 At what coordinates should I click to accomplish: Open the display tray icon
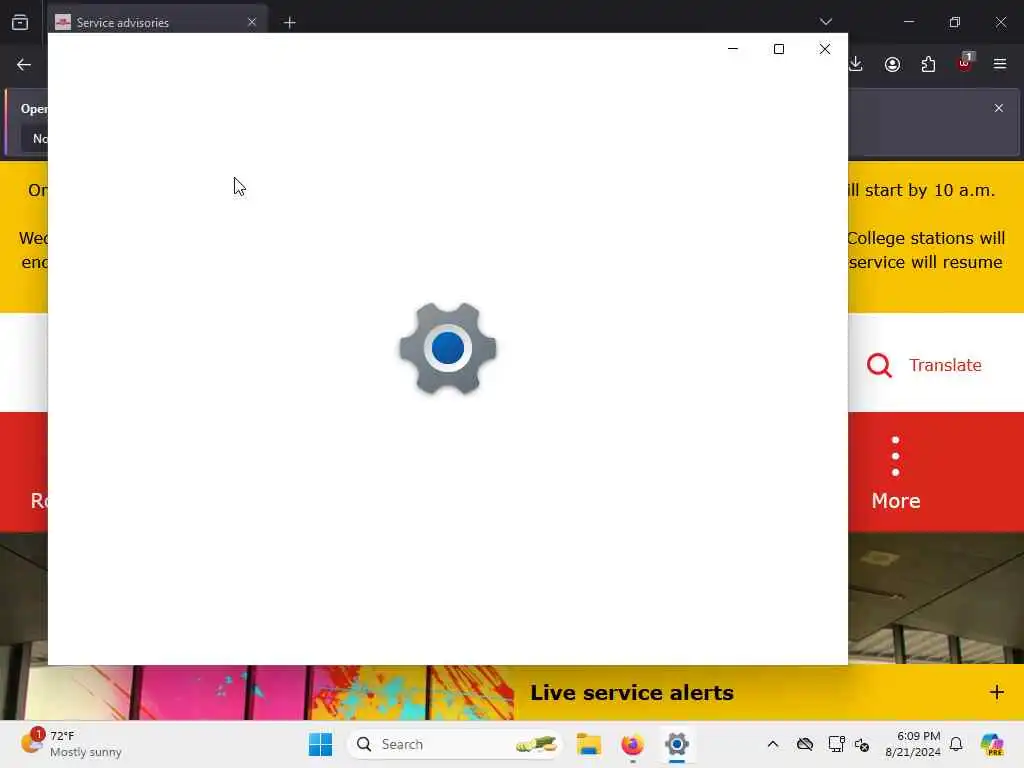point(836,744)
